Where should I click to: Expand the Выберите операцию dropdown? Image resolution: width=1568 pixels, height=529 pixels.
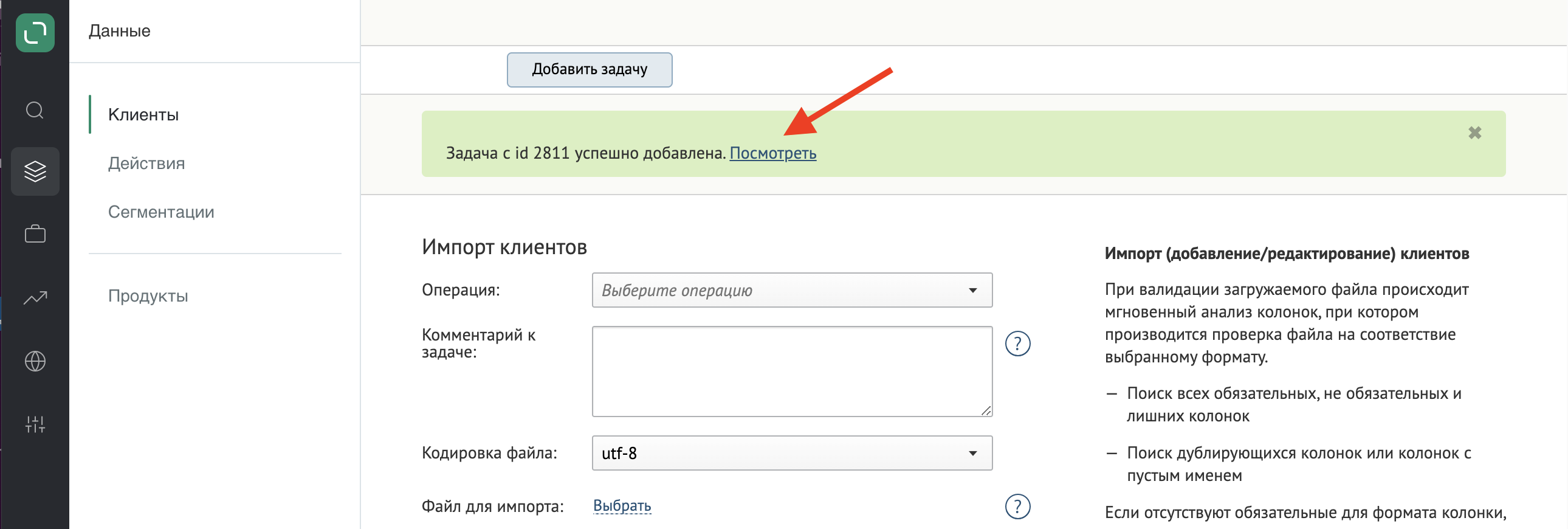point(791,290)
